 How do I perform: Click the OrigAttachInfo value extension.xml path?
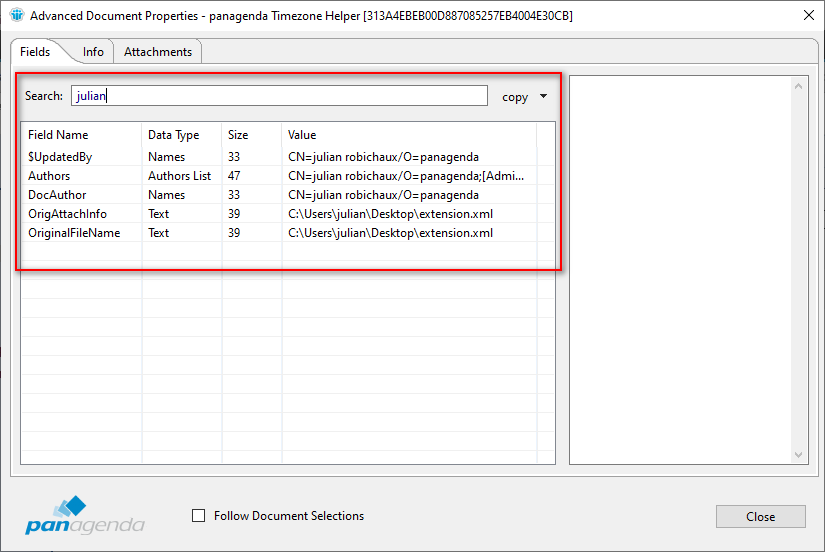pyautogui.click(x=390, y=214)
